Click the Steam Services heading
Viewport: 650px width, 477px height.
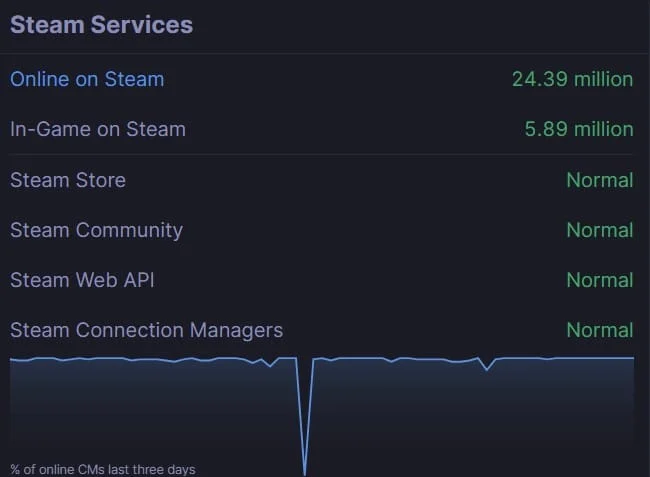pos(101,25)
